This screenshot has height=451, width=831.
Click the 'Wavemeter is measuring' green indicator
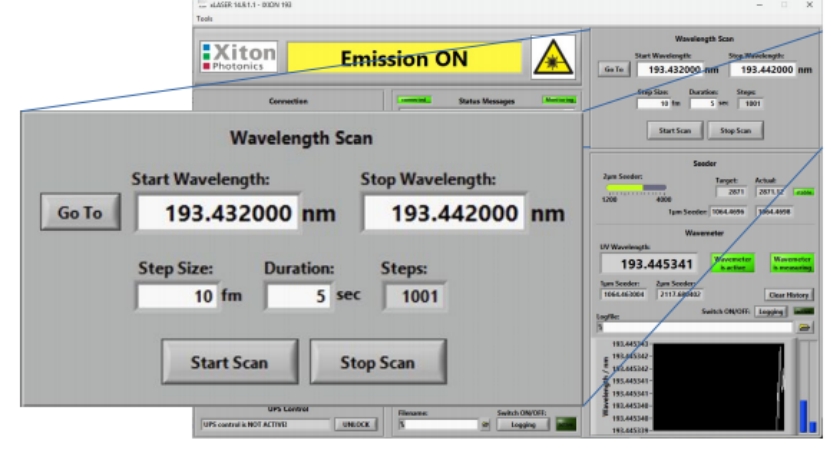(x=792, y=263)
